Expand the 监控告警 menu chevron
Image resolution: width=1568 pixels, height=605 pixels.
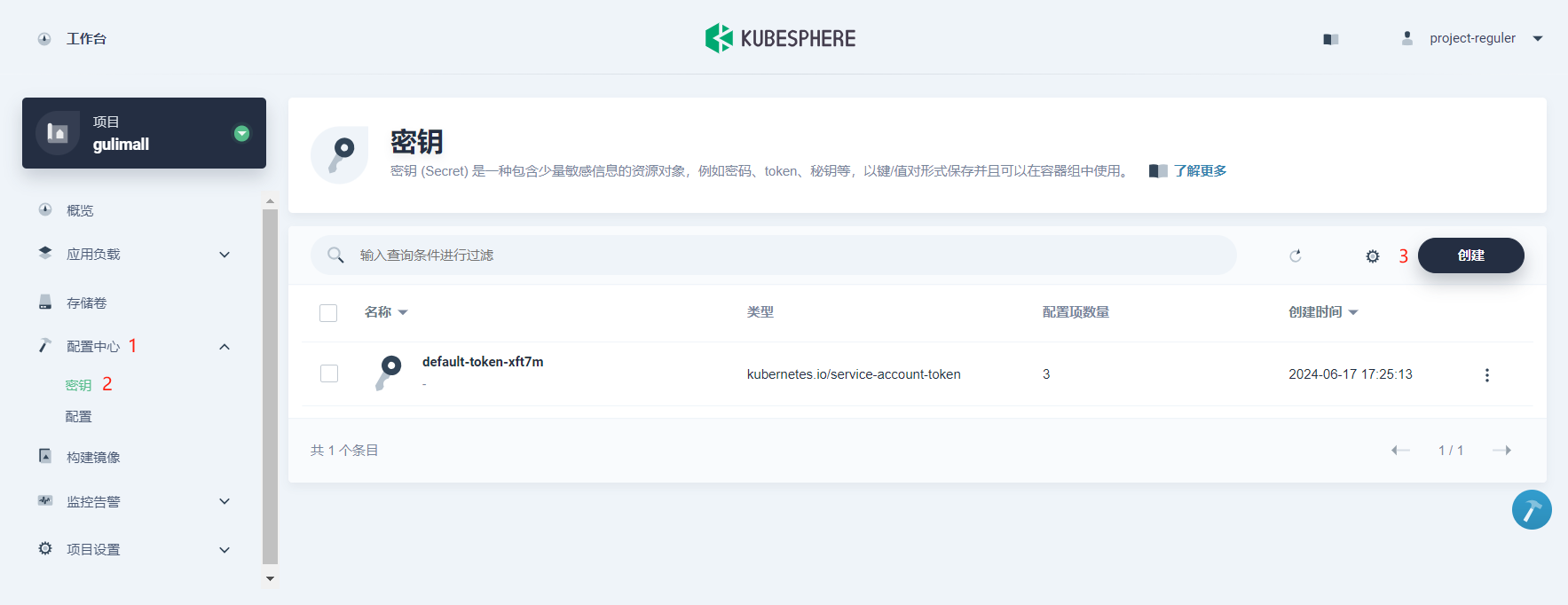tap(225, 501)
